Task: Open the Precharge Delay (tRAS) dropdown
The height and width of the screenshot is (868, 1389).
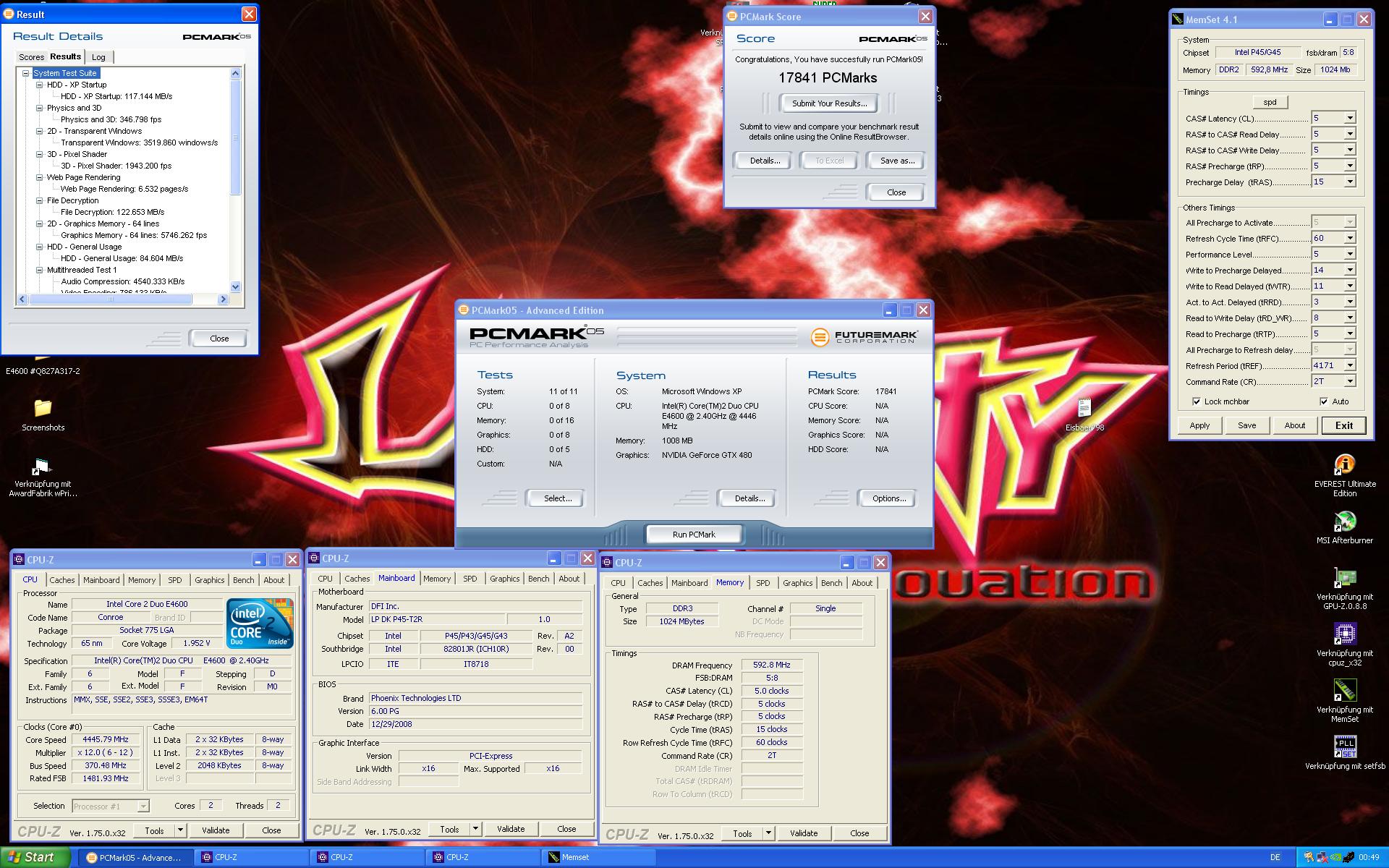Action: (x=1349, y=182)
